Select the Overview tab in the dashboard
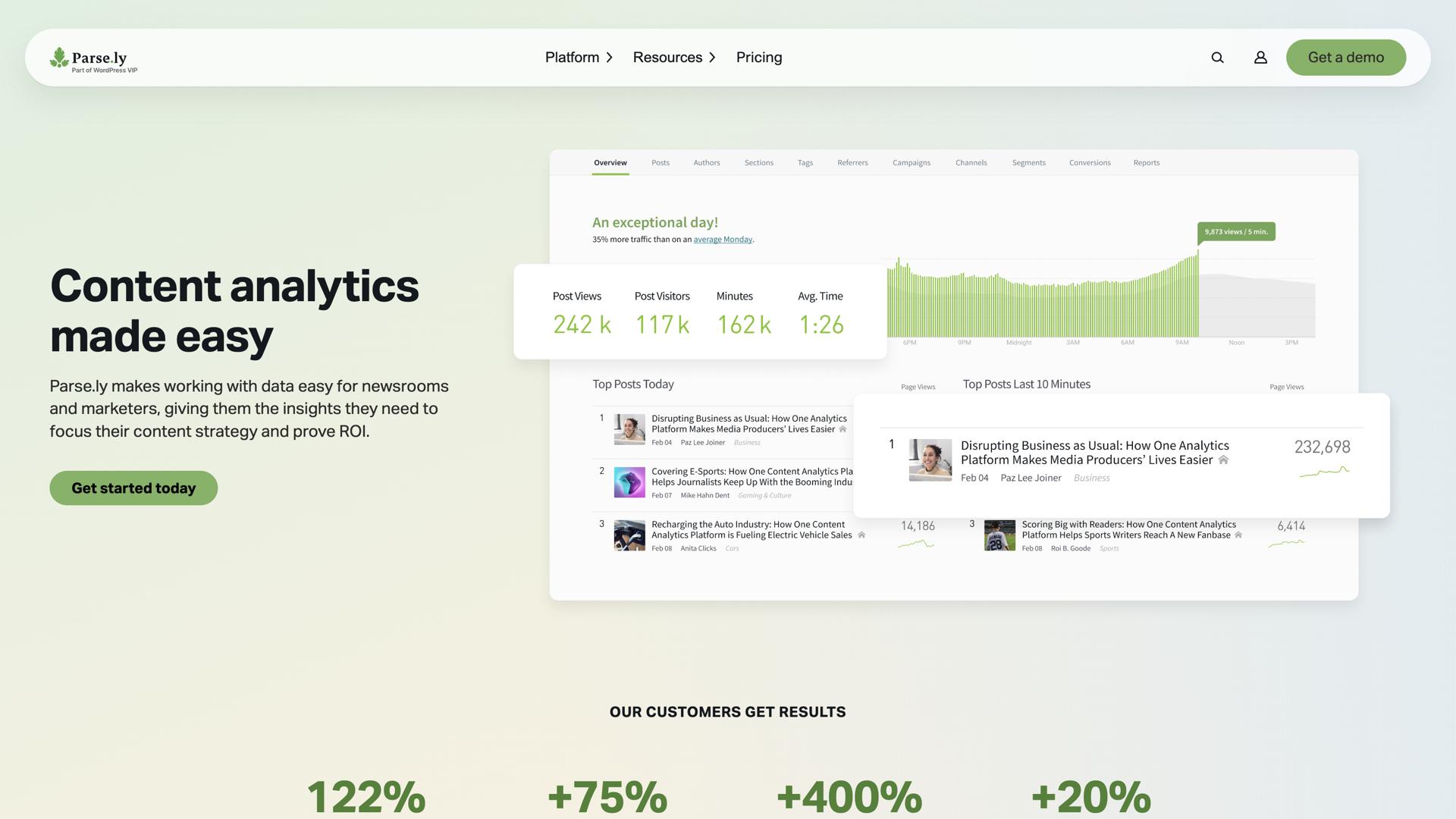 610,162
